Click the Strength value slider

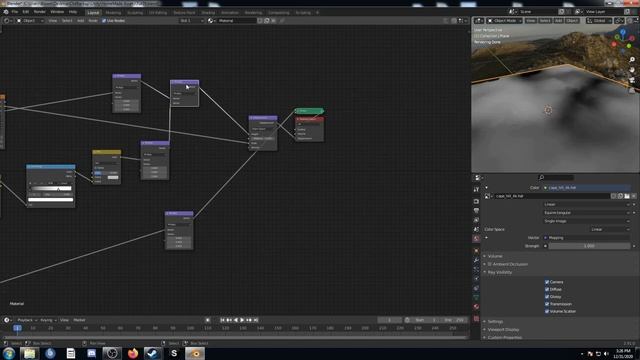click(589, 246)
